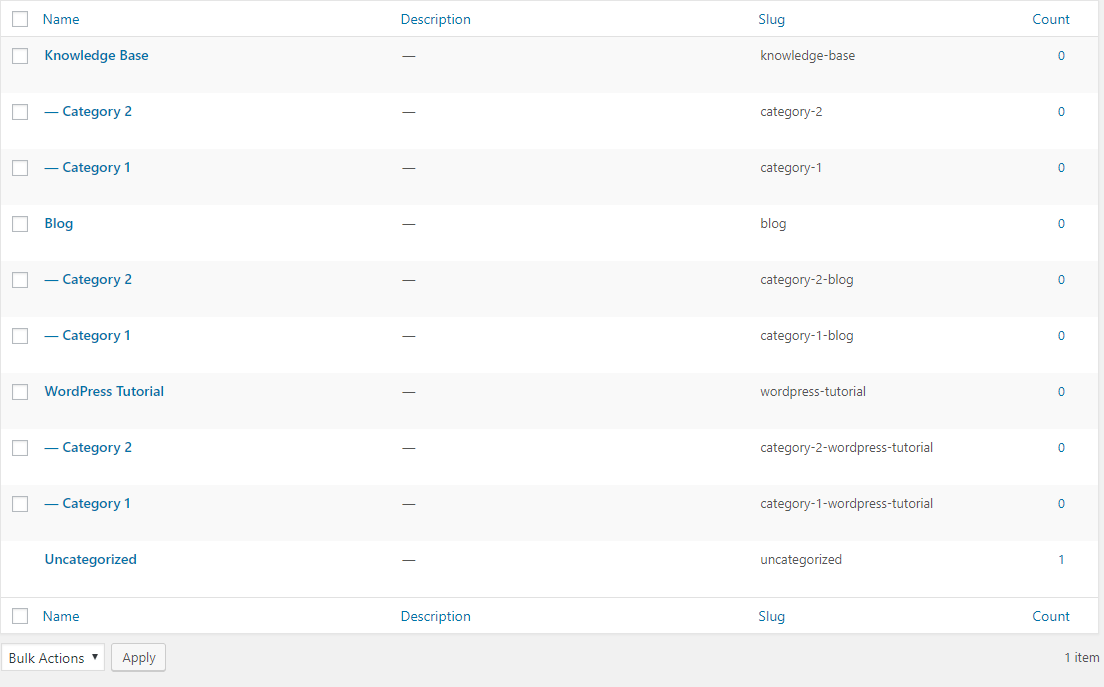Select the Blog category checkbox

(20, 224)
